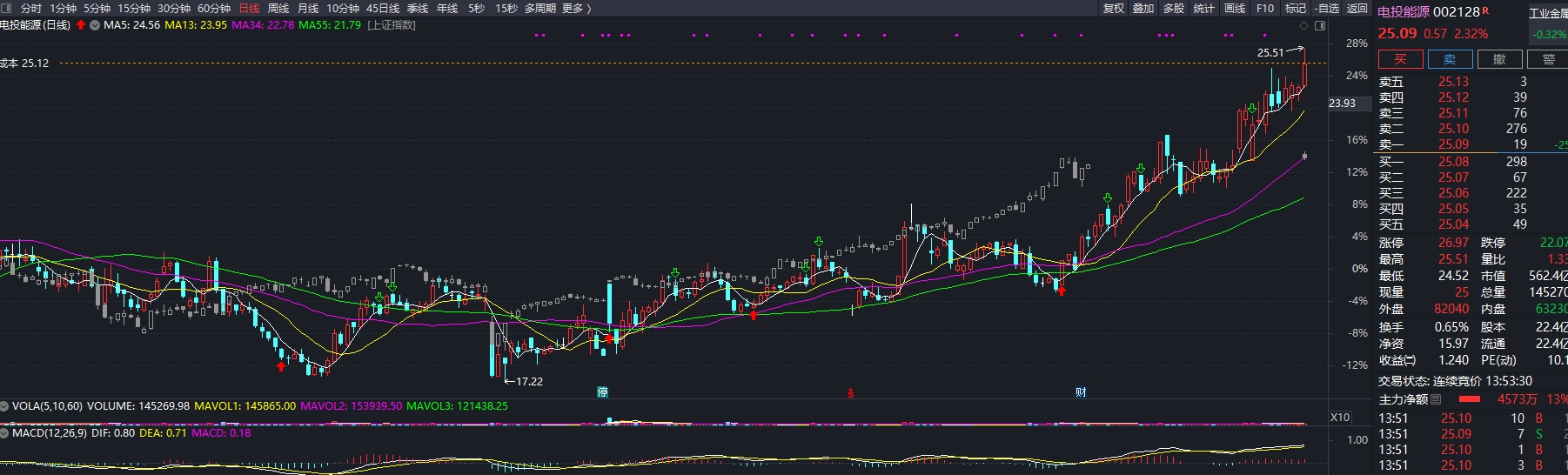The height and width of the screenshot is (475, 1568).
Task: Open the MA indicator settings dropdown circle
Action: click(95, 25)
